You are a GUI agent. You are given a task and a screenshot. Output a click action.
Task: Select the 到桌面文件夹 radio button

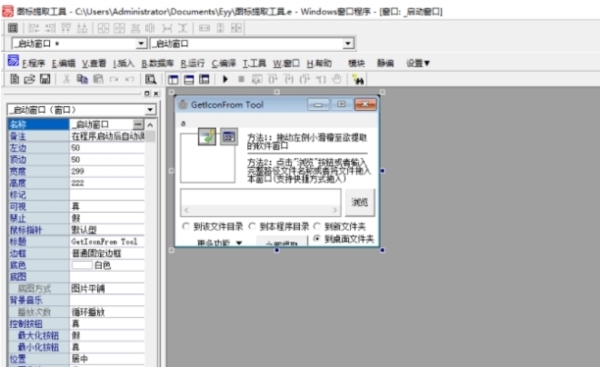click(x=317, y=238)
